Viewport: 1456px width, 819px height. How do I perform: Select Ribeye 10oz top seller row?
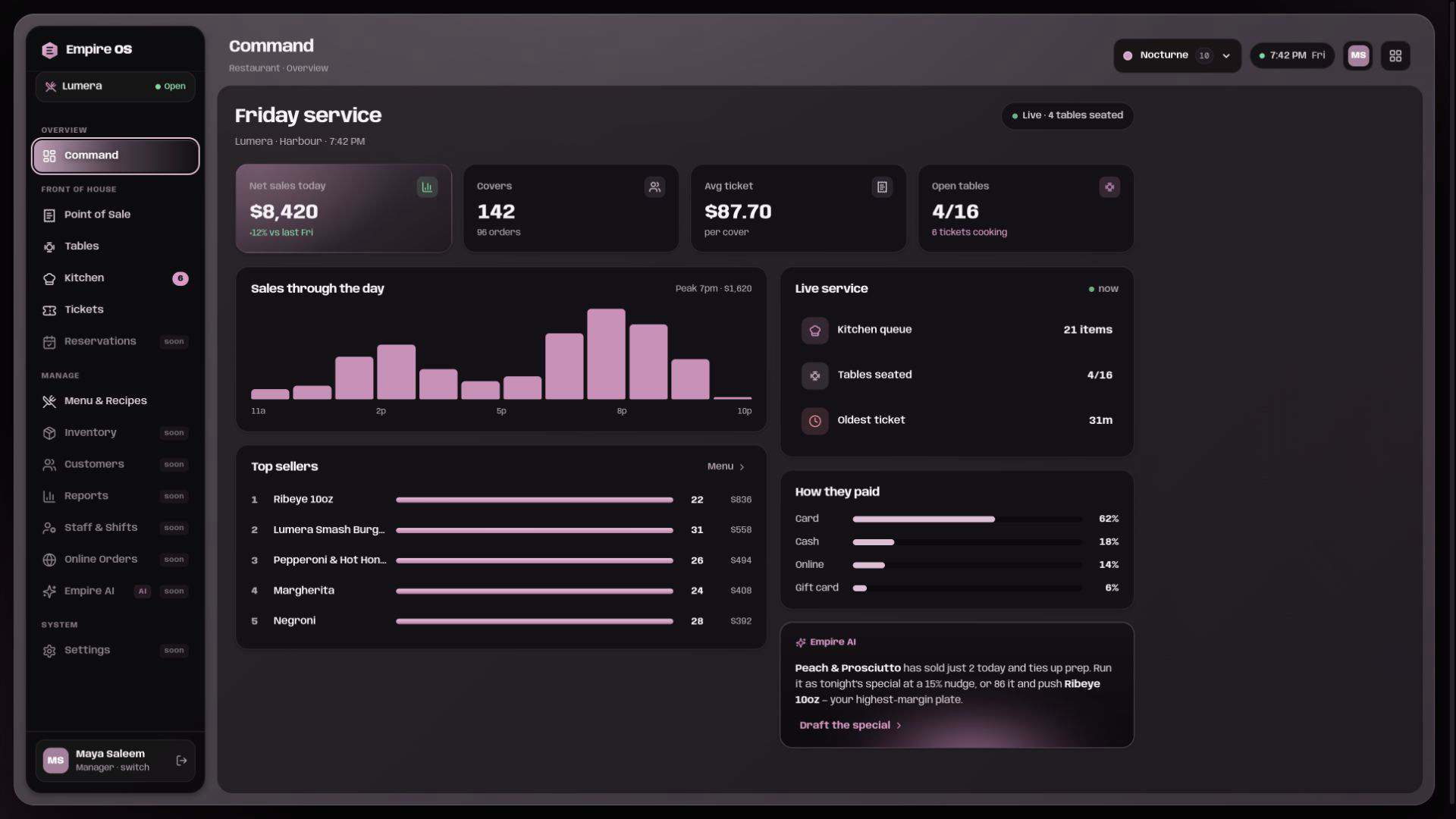(x=501, y=500)
